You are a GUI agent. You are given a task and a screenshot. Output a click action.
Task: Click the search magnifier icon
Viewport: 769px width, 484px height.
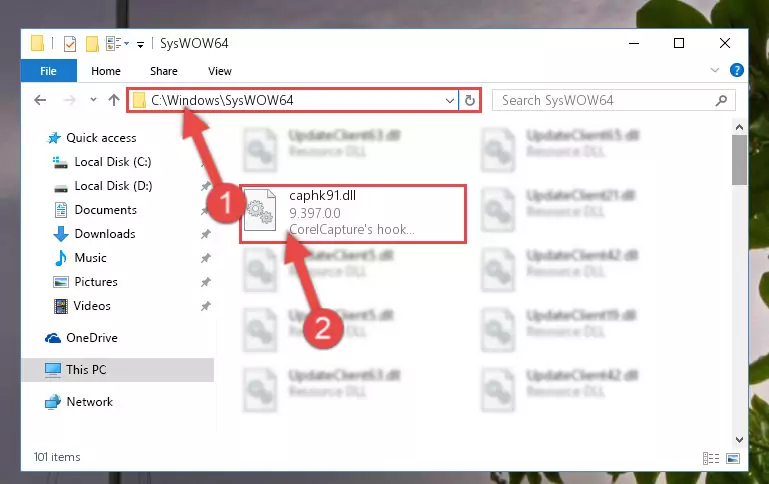click(721, 101)
